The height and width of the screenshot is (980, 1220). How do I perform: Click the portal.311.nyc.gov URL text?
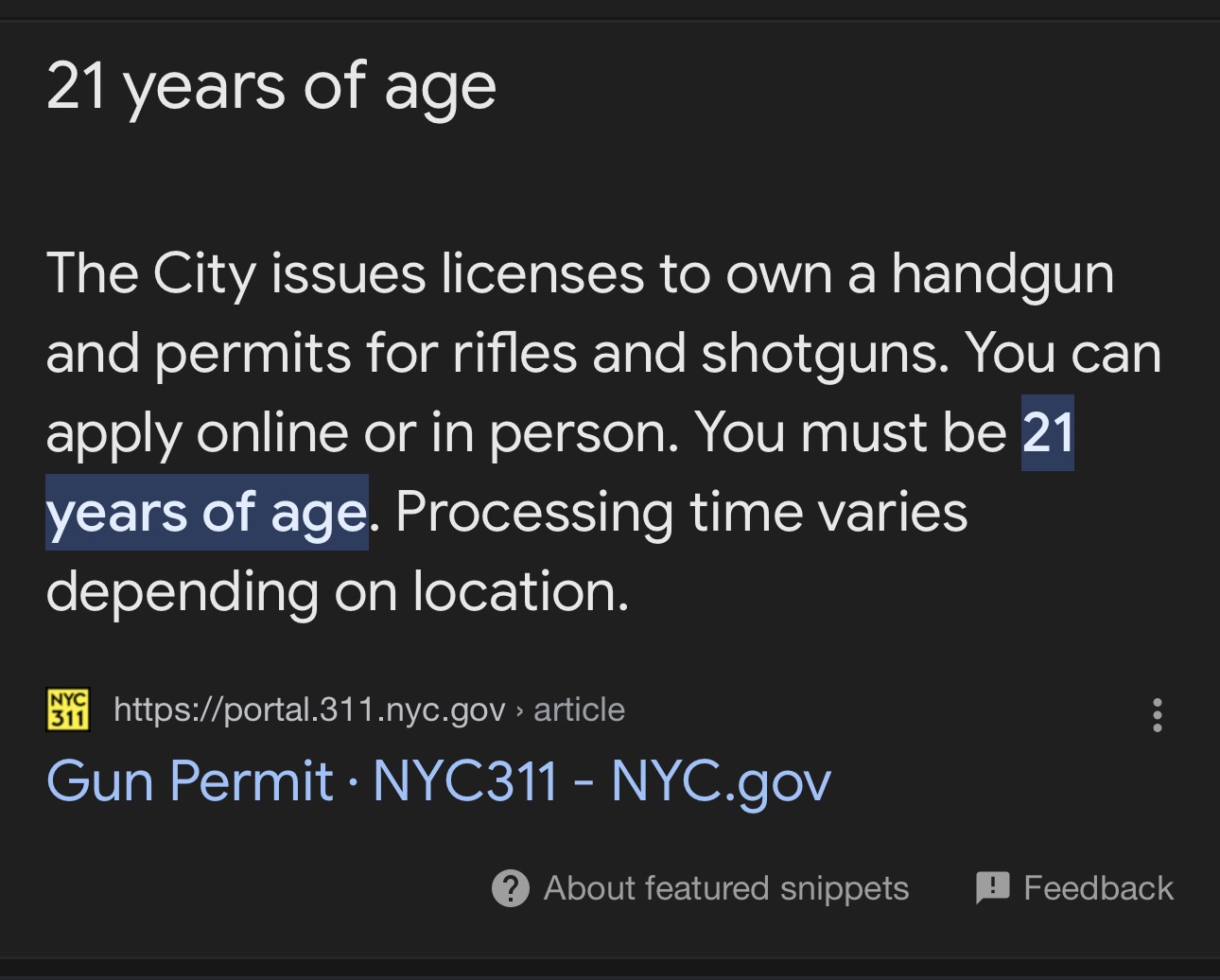point(309,709)
